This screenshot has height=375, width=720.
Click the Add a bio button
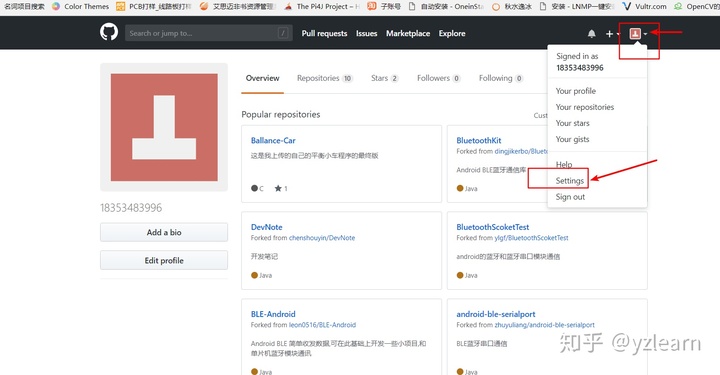[x=164, y=232]
